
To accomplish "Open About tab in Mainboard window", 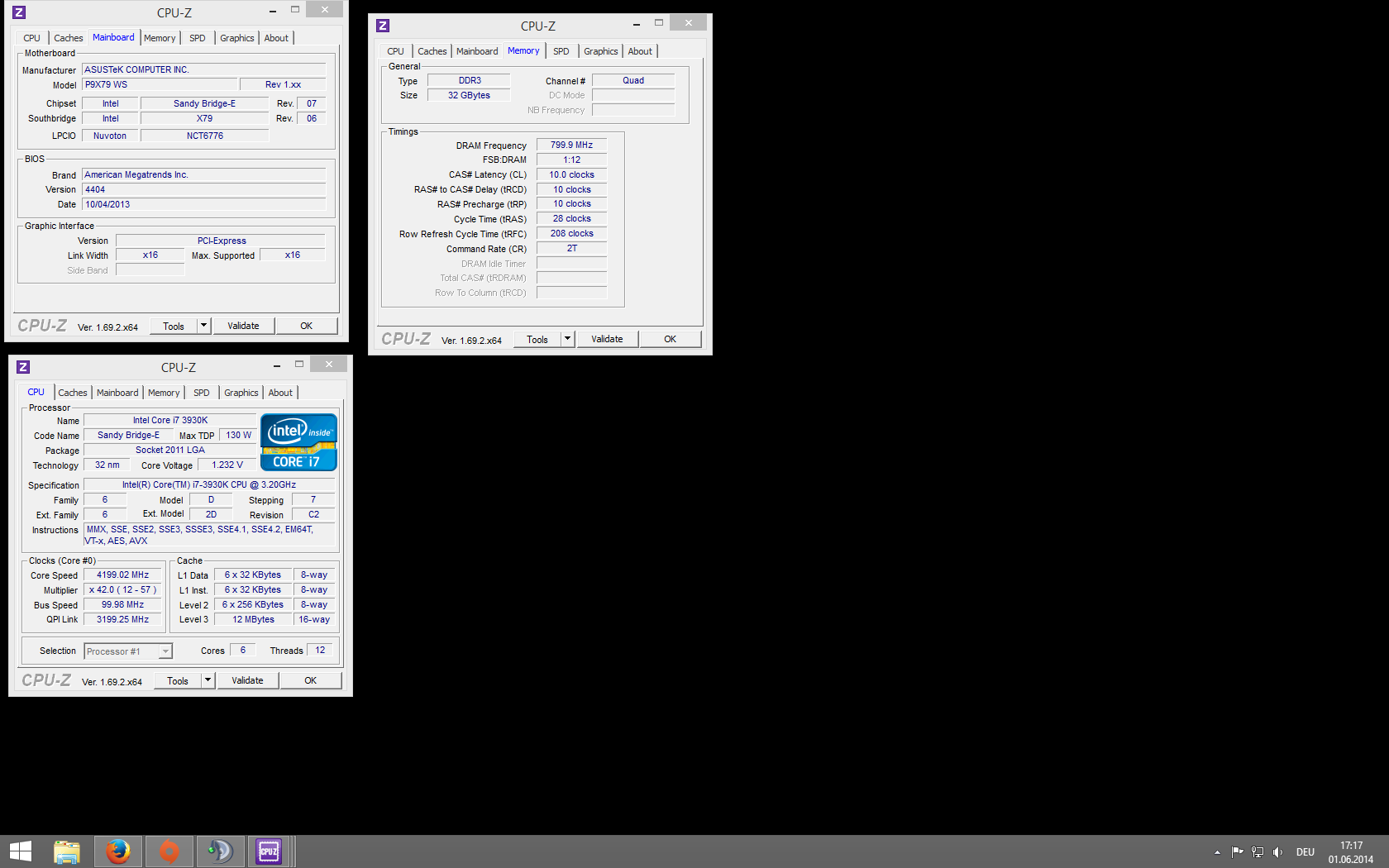I will (x=276, y=38).
